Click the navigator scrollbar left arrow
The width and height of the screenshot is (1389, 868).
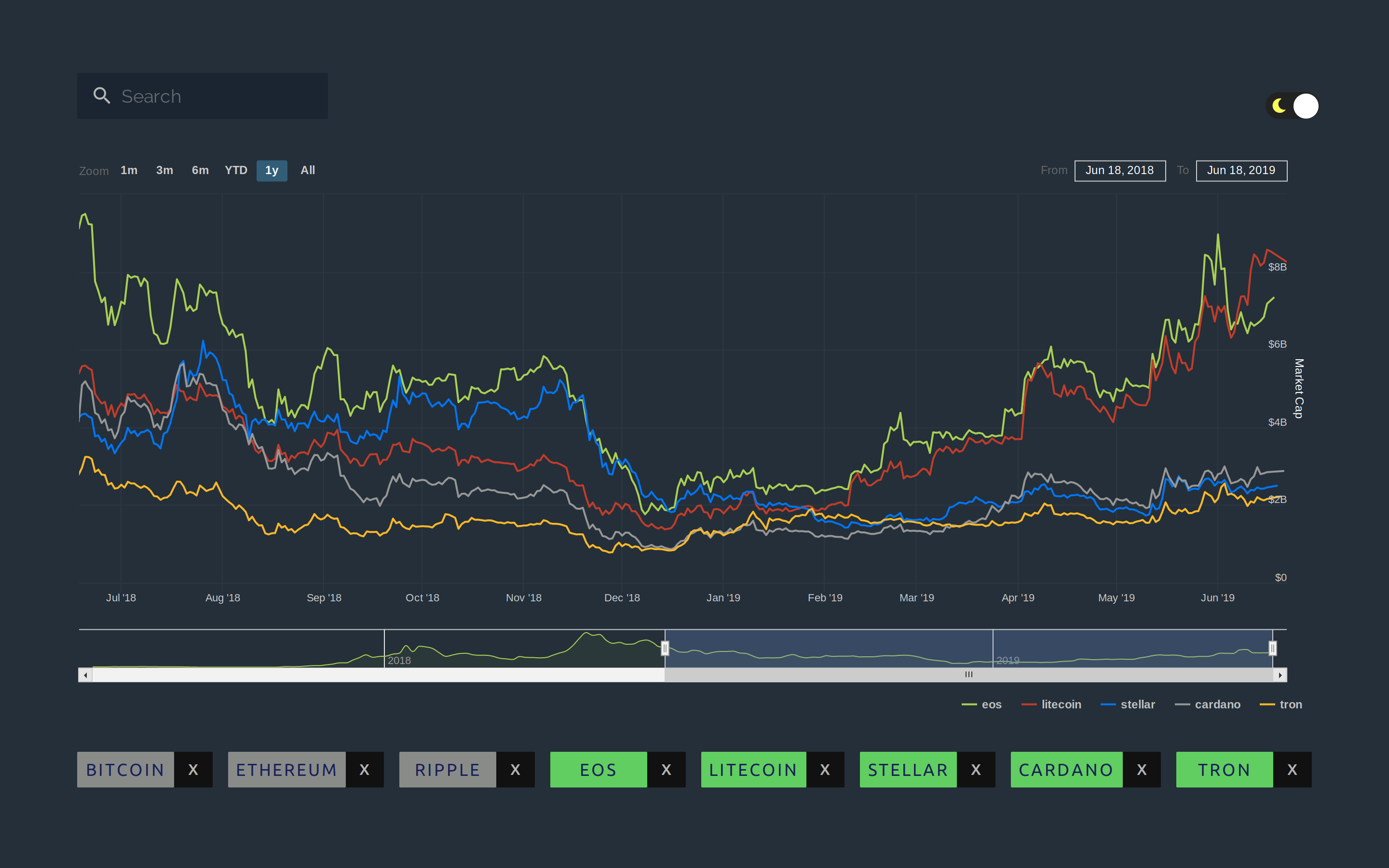point(85,675)
